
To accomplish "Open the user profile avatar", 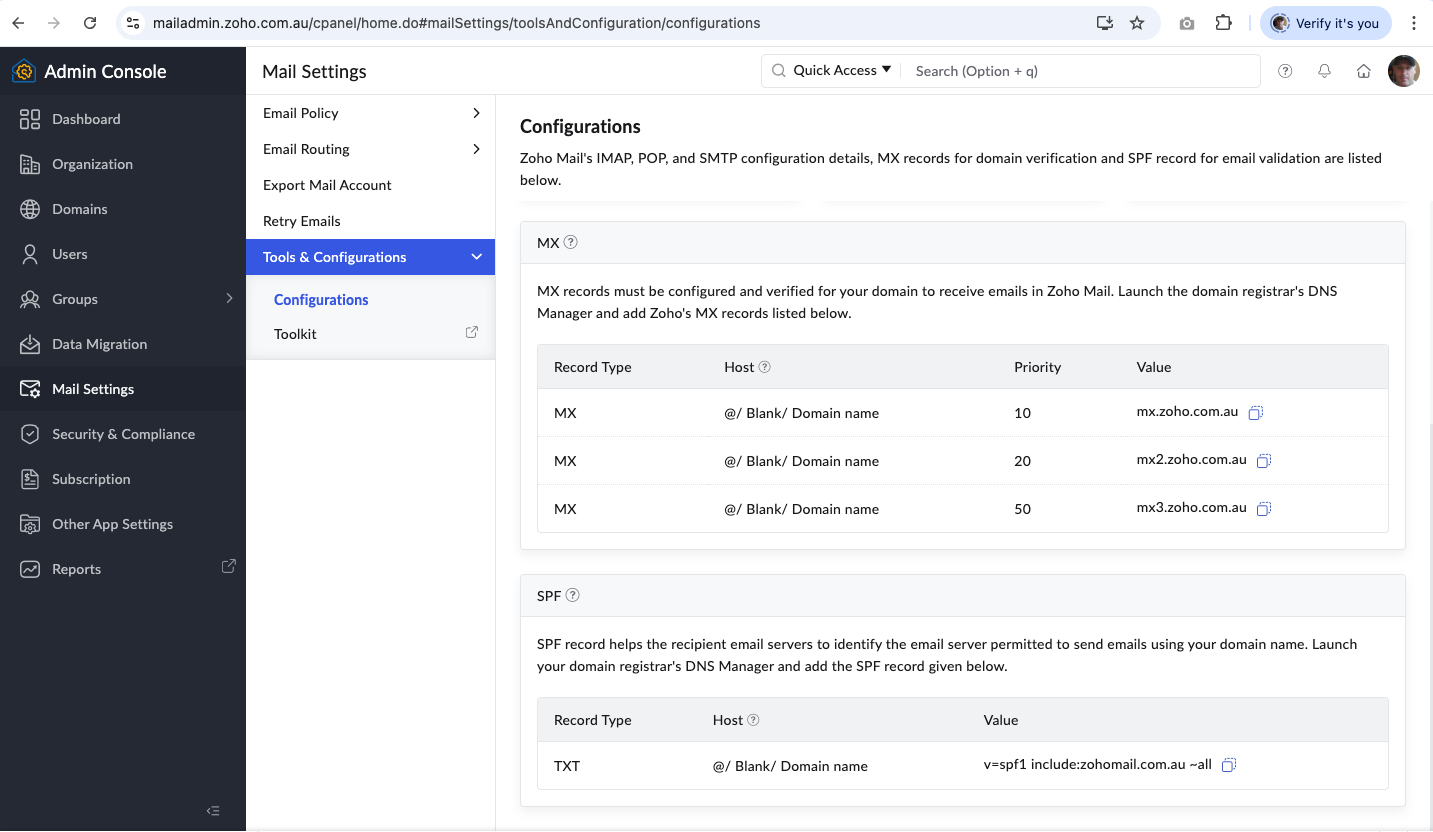I will coord(1403,71).
